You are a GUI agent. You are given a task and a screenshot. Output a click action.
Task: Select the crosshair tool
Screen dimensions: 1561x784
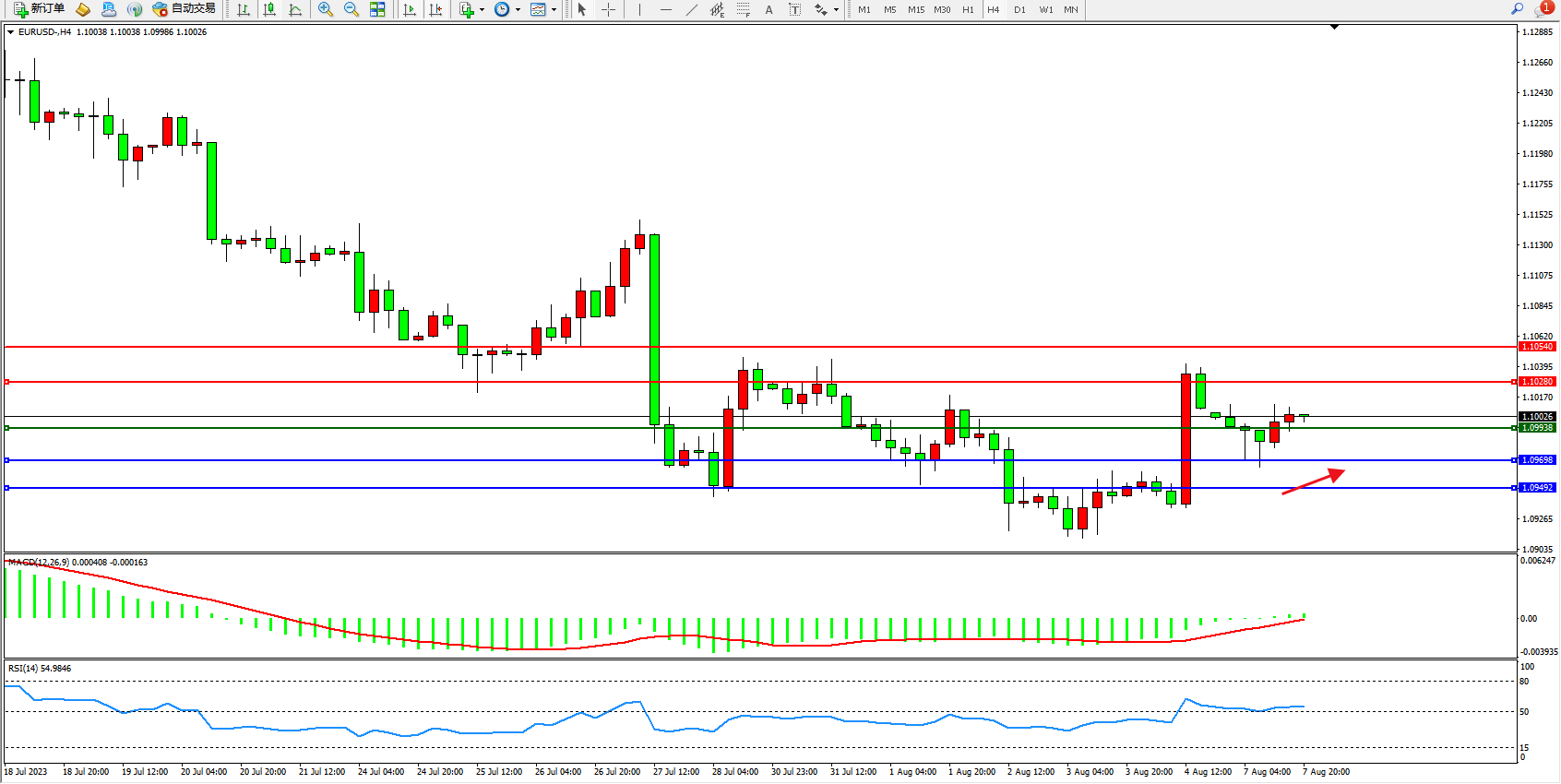[x=609, y=9]
